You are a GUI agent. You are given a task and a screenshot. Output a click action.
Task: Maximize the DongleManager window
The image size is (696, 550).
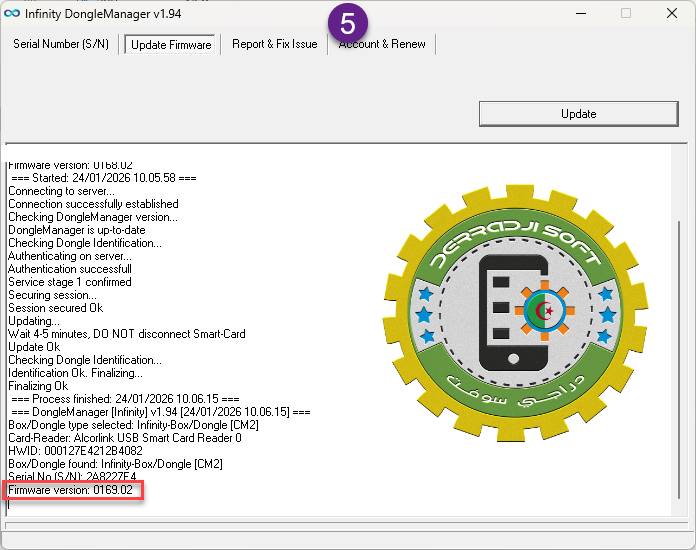(626, 13)
